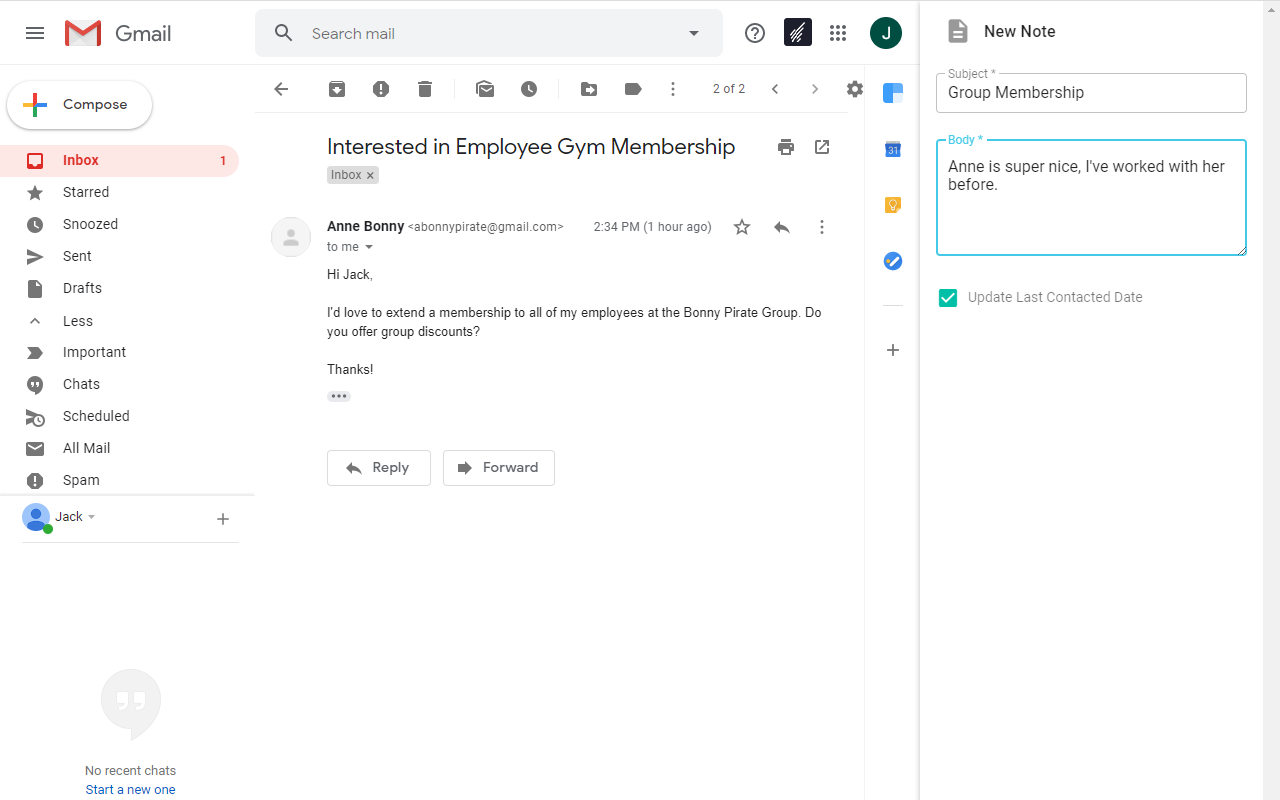Open Google Keep side panel
Viewport: 1280px width, 800px height.
893,205
